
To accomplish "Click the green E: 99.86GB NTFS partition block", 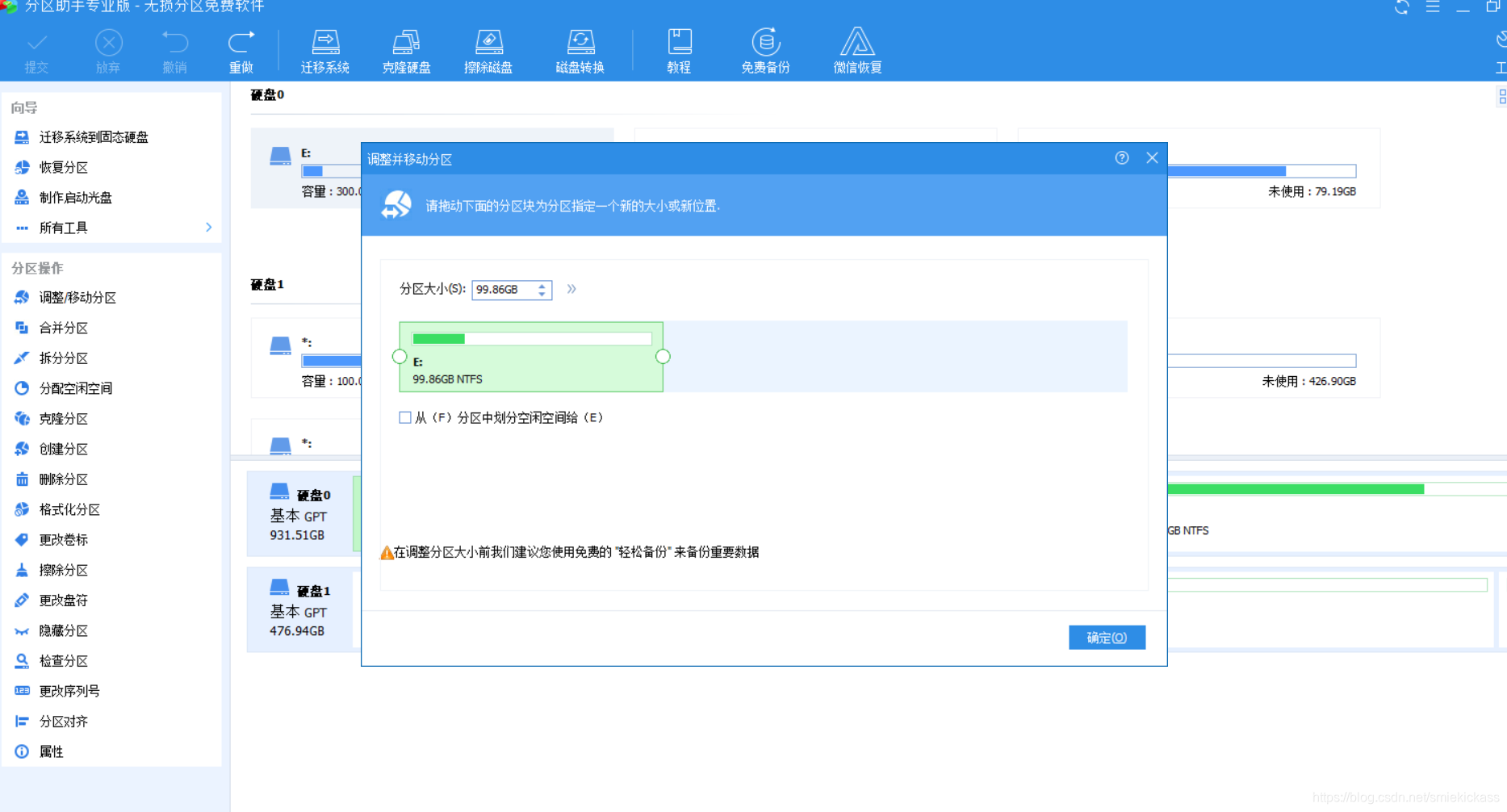I will pos(531,357).
